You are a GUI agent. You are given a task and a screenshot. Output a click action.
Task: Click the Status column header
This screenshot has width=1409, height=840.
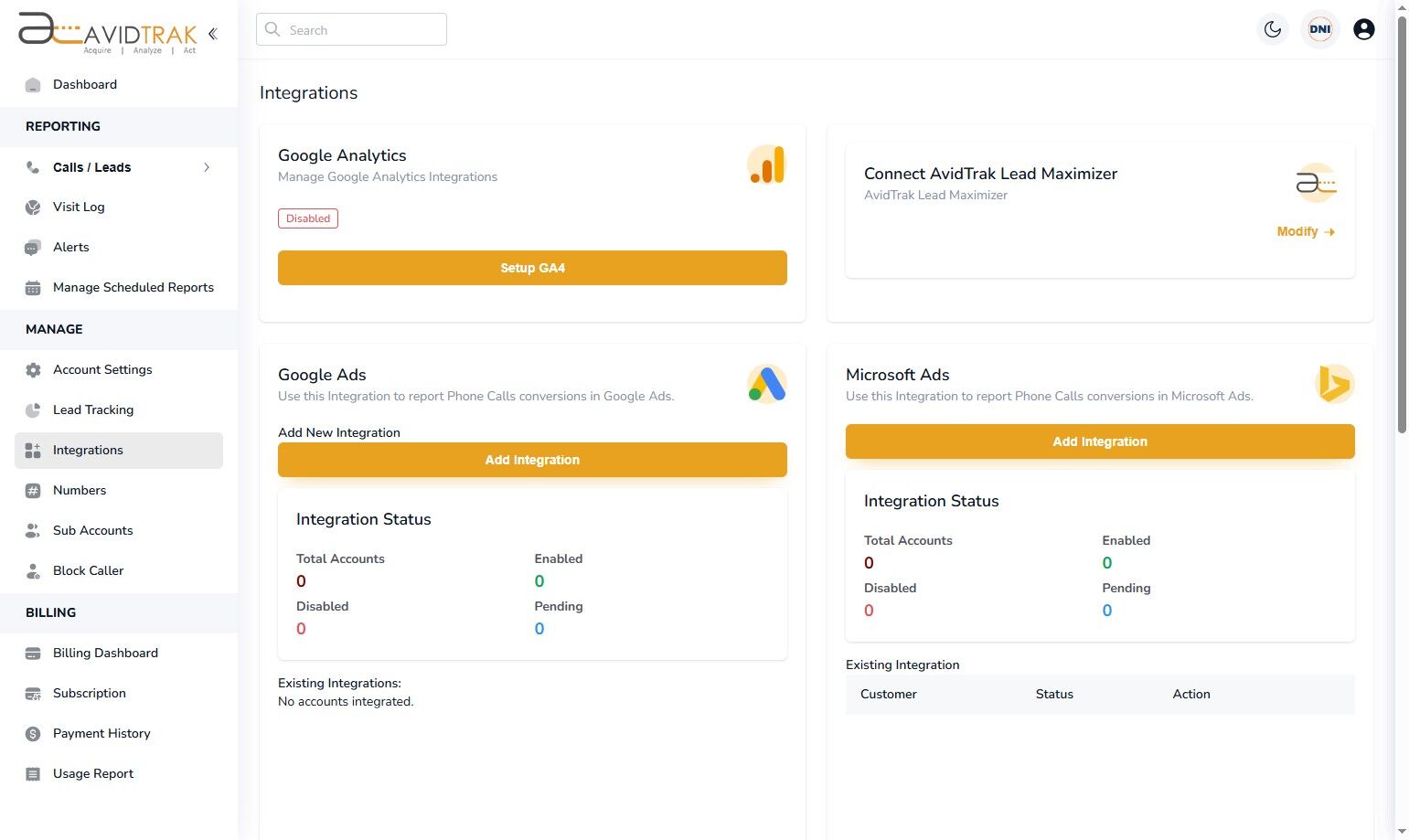pyautogui.click(x=1054, y=695)
